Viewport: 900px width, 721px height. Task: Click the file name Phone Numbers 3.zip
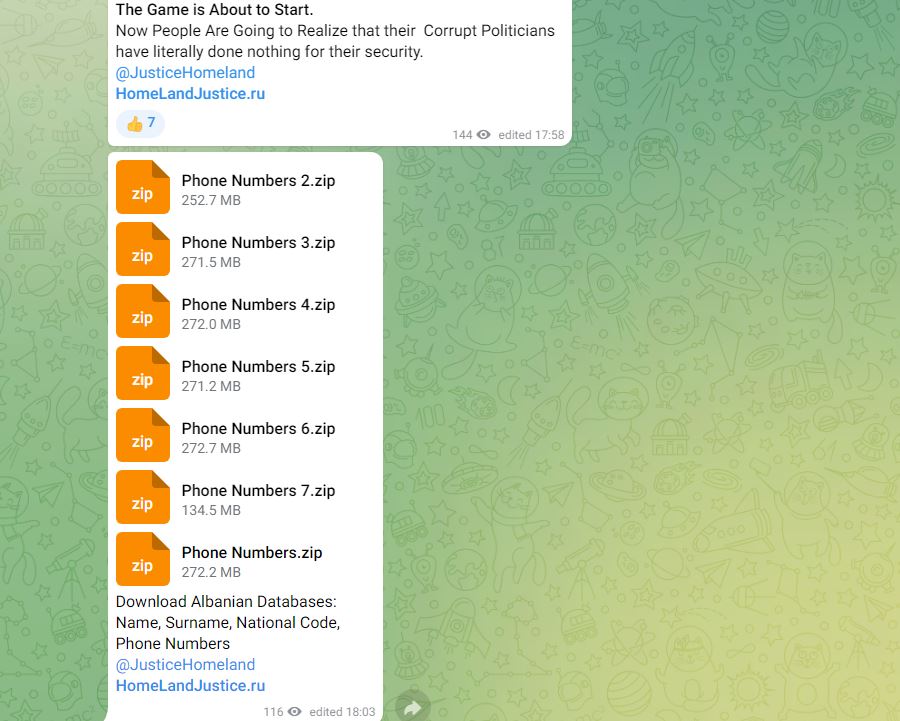pos(258,243)
